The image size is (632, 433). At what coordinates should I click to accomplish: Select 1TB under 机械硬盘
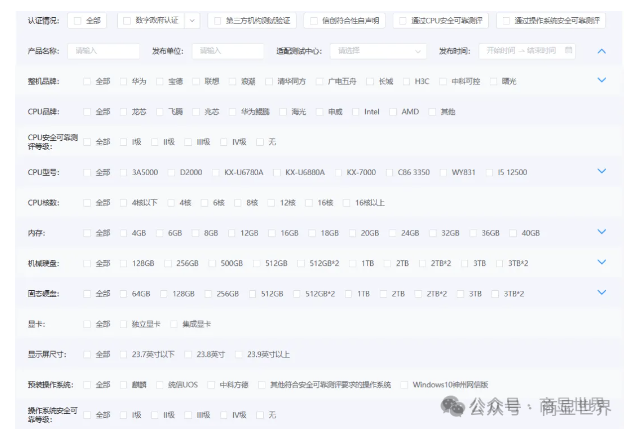click(x=353, y=263)
